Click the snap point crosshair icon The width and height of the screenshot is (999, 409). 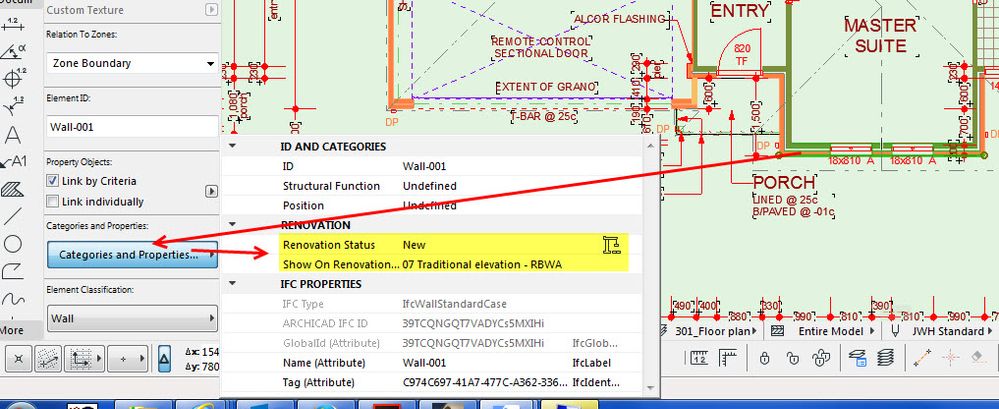tap(951, 358)
